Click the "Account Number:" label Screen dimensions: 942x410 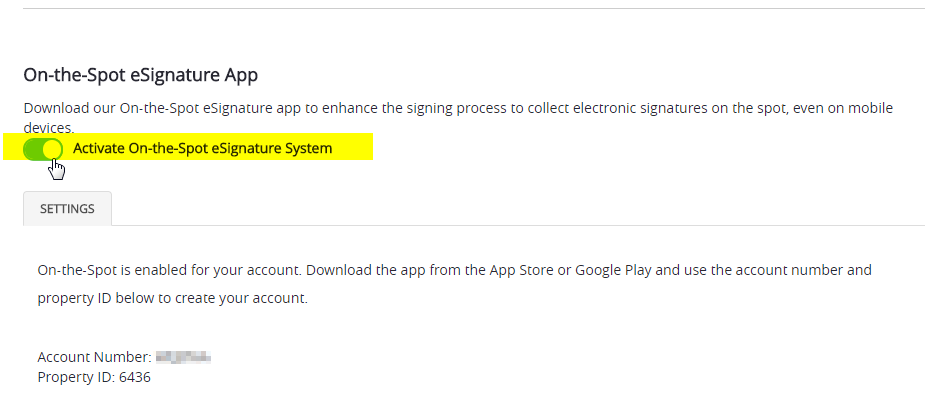pyautogui.click(x=94, y=357)
